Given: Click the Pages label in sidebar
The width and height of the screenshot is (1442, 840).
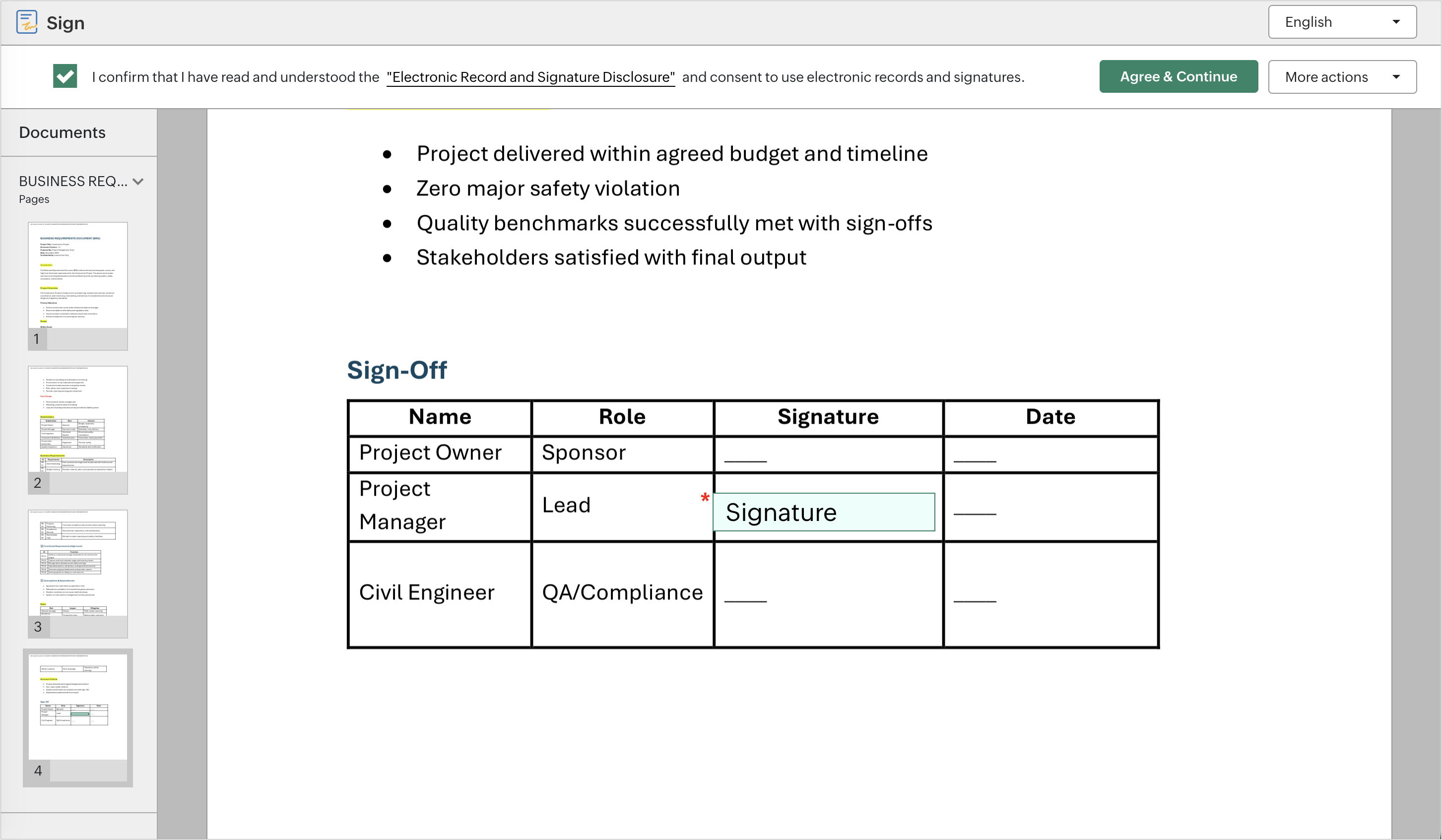Looking at the screenshot, I should (x=34, y=199).
